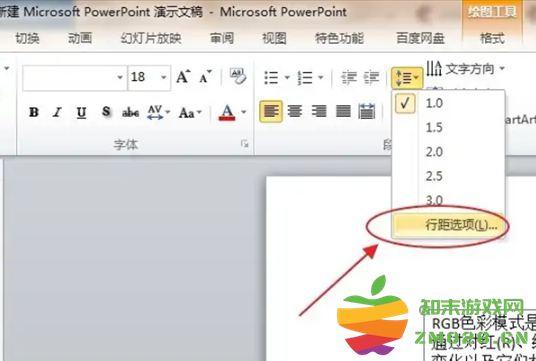Open 格式 drawing tools tab
Image resolution: width=536 pixels, height=361 pixels.
[x=492, y=38]
